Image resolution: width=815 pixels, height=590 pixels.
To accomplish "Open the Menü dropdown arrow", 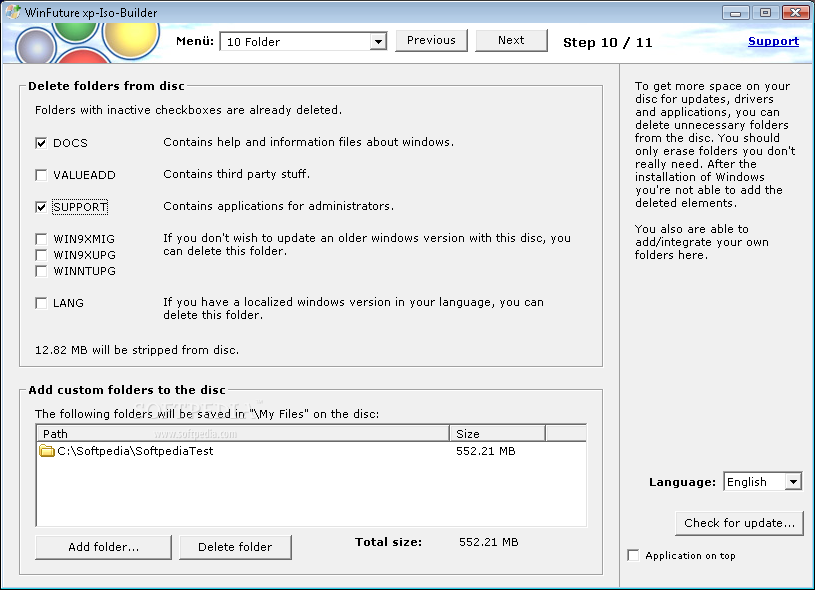I will point(378,42).
